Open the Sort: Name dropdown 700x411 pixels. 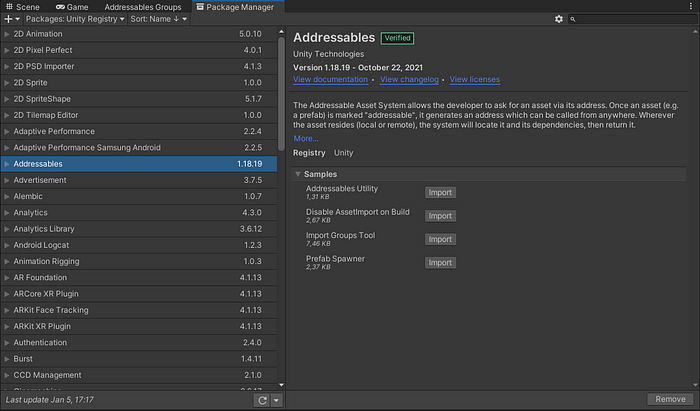(158, 19)
